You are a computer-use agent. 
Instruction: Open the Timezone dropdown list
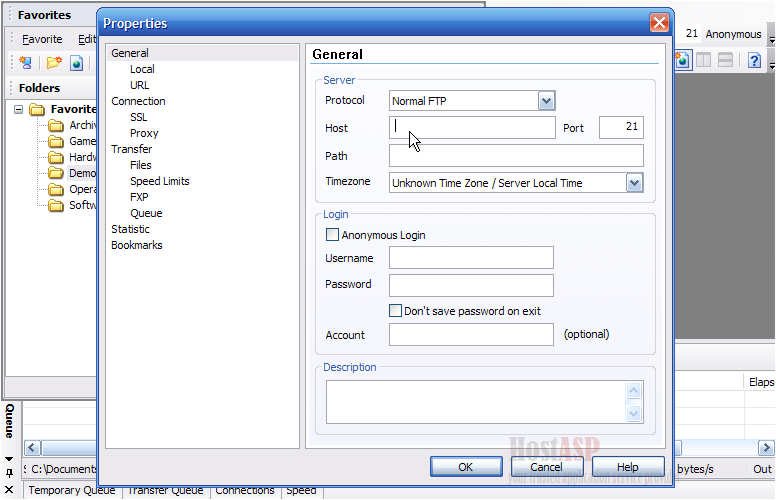(634, 183)
